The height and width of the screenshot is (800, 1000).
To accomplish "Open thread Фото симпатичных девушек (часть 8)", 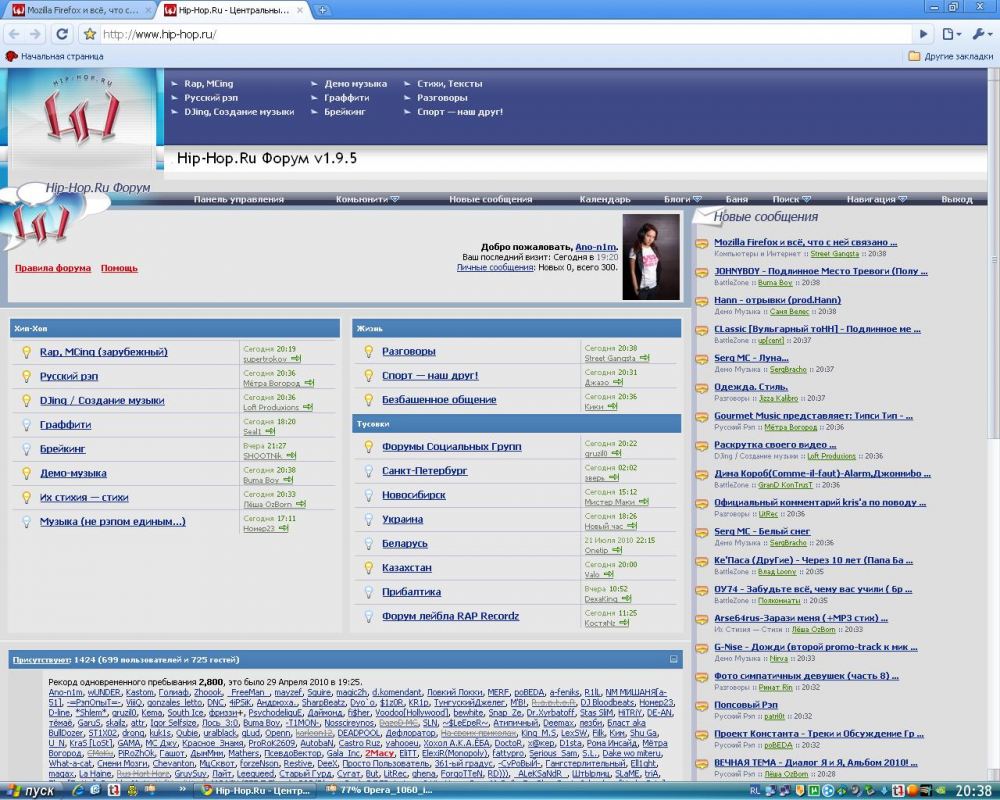I will (806, 676).
